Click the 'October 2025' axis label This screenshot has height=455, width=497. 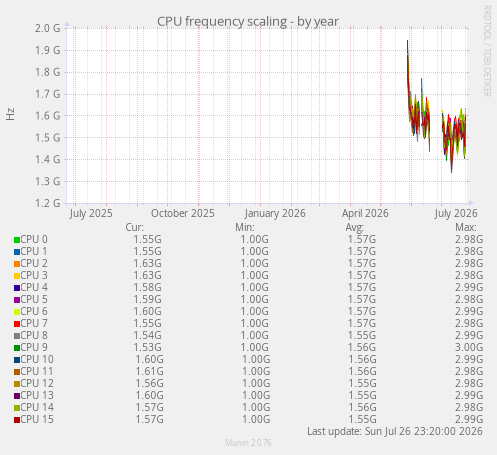(x=183, y=213)
